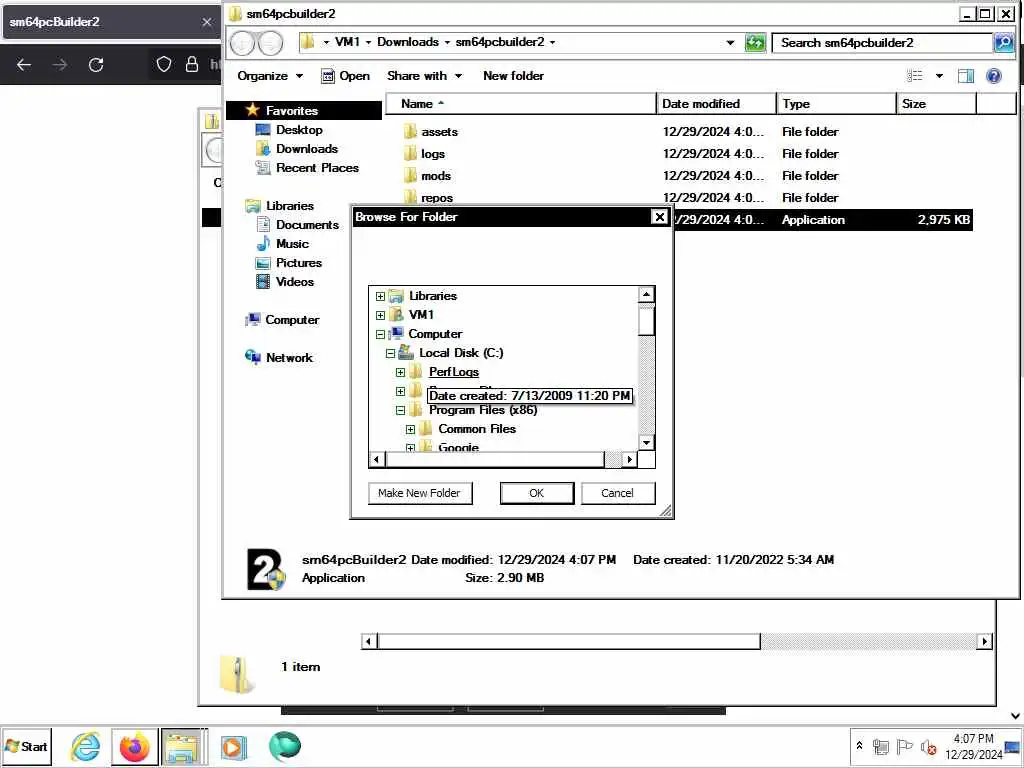This screenshot has width=1024, height=768.
Task: Open the Organize menu
Action: pos(270,76)
